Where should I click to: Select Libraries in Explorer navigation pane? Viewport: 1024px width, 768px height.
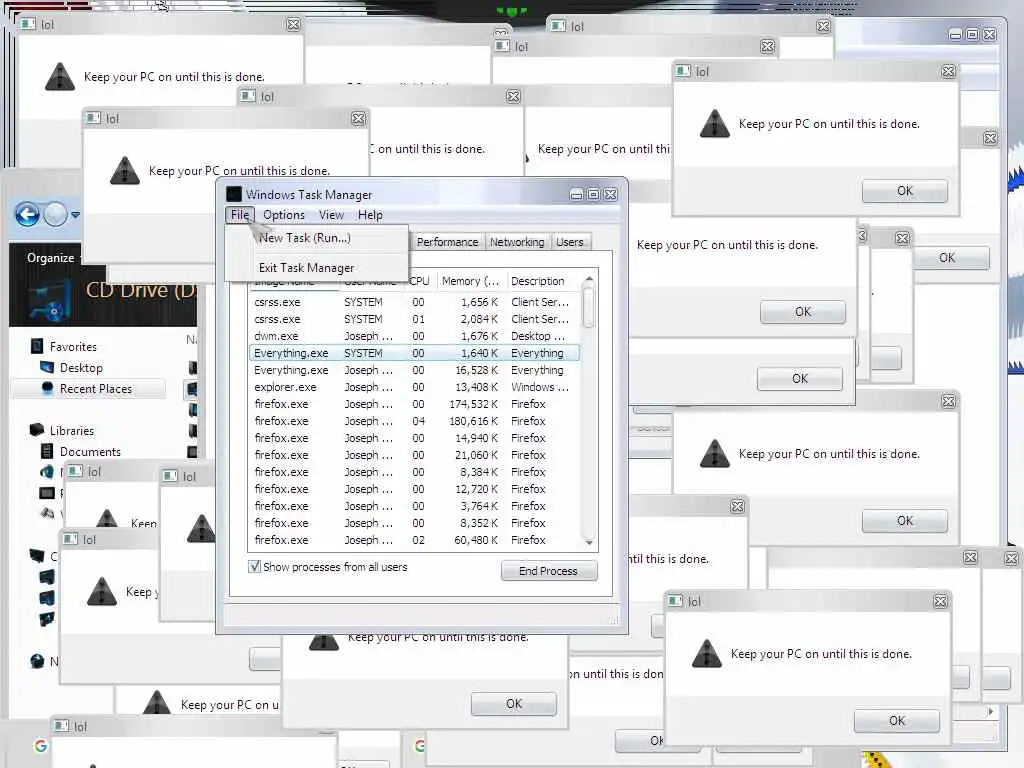click(x=72, y=431)
